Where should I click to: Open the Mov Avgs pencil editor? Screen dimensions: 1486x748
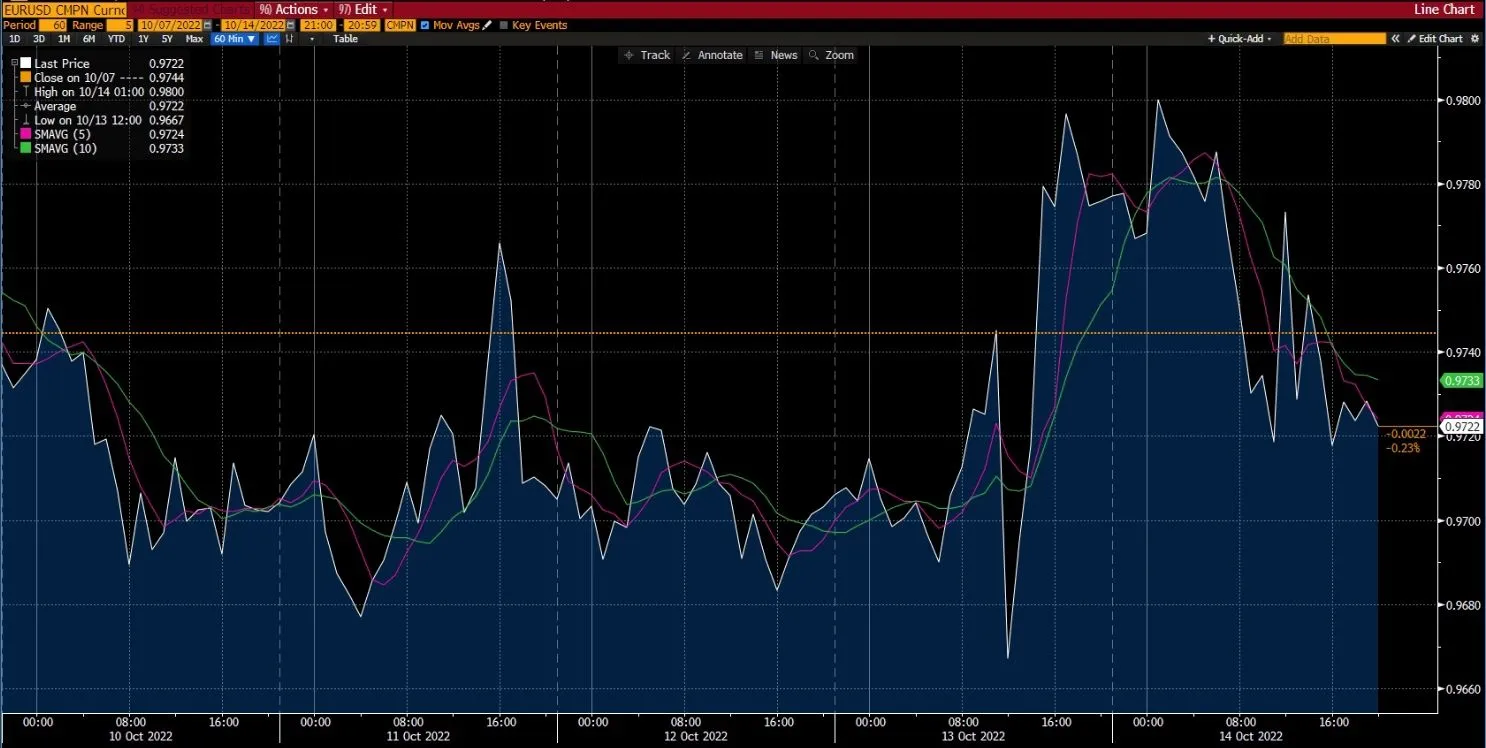487,25
